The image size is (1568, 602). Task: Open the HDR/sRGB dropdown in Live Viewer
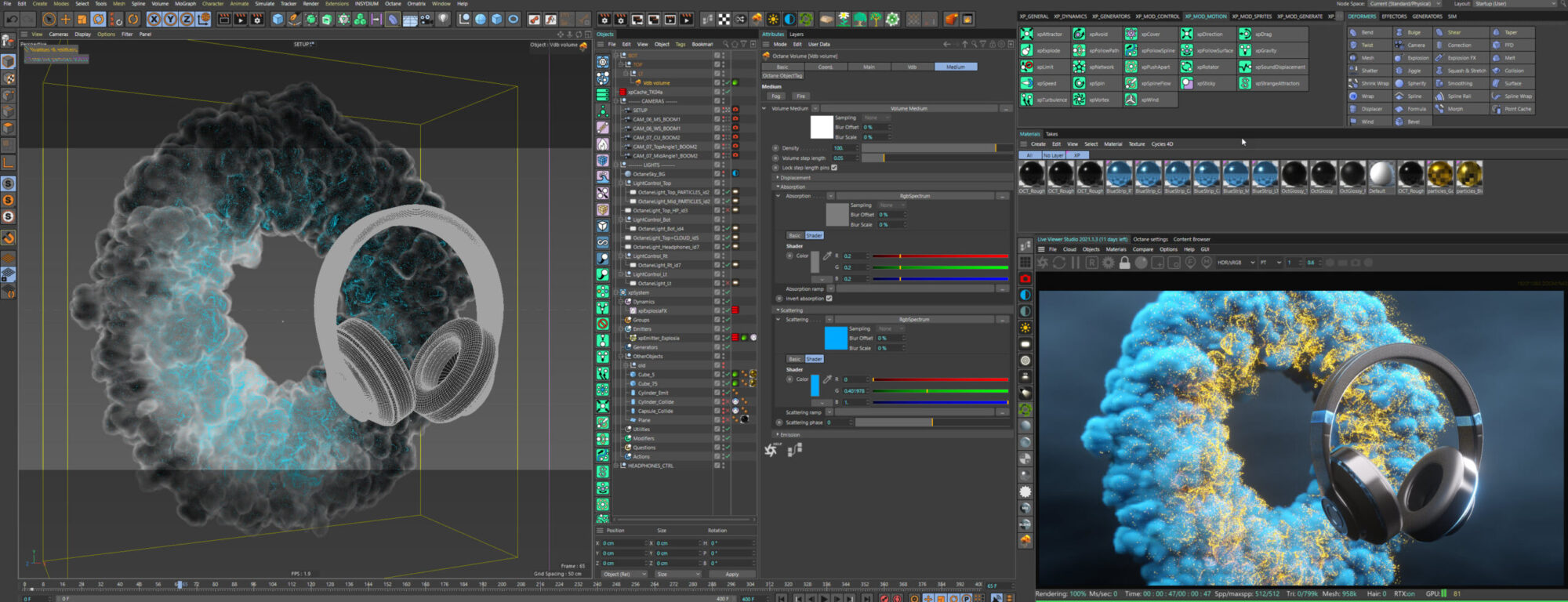click(1236, 263)
